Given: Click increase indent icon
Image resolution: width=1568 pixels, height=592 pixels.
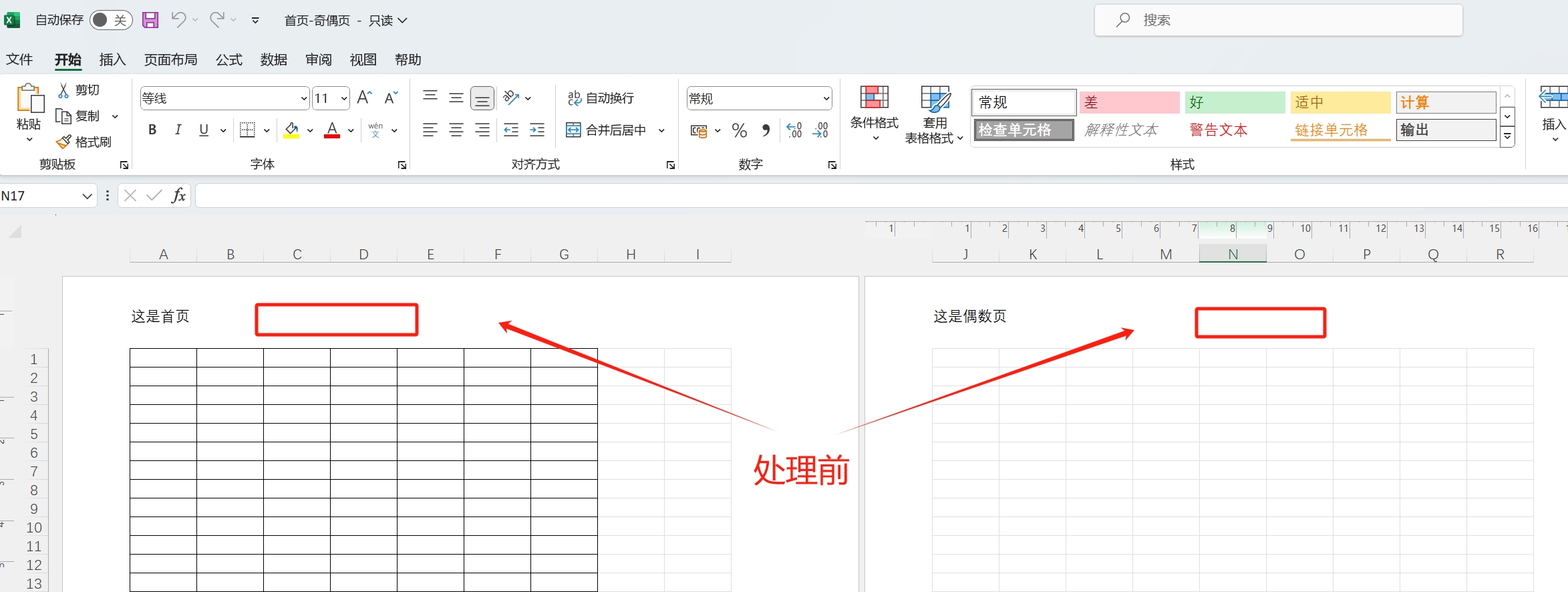Looking at the screenshot, I should (537, 130).
